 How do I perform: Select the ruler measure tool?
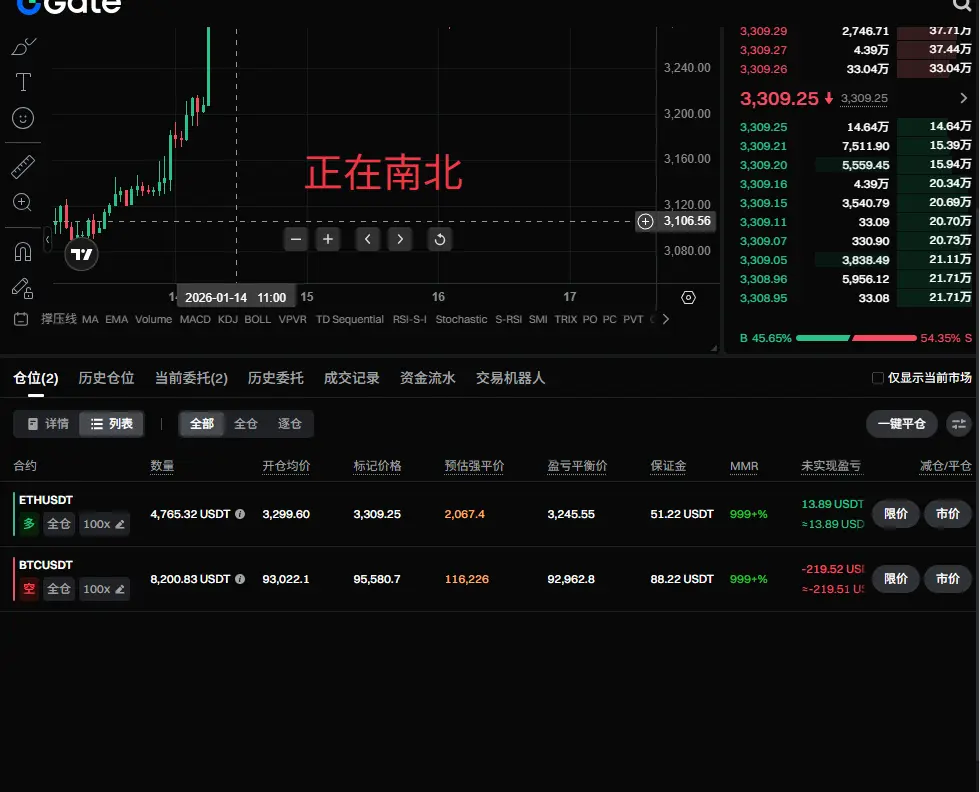point(23,167)
